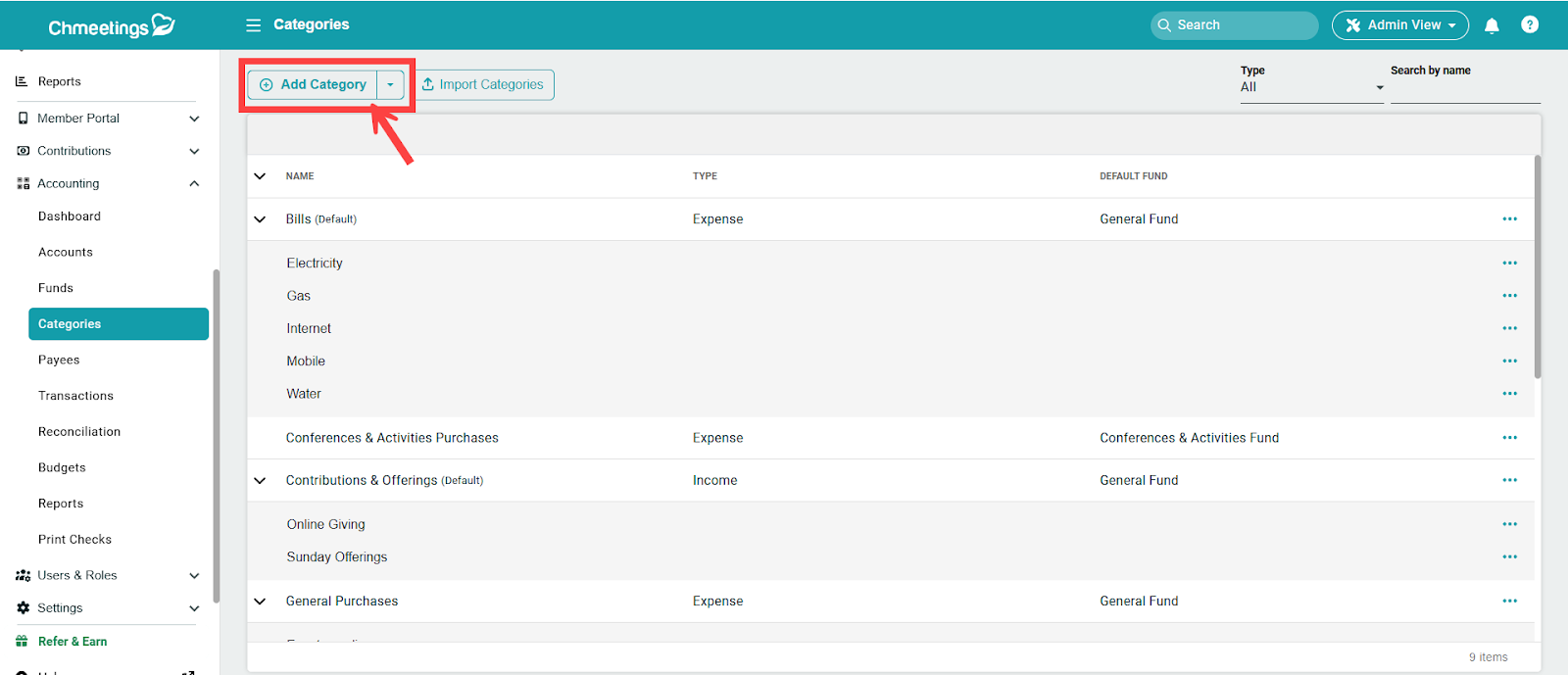
Task: Click more options for General Purchases row
Action: 1509,602
